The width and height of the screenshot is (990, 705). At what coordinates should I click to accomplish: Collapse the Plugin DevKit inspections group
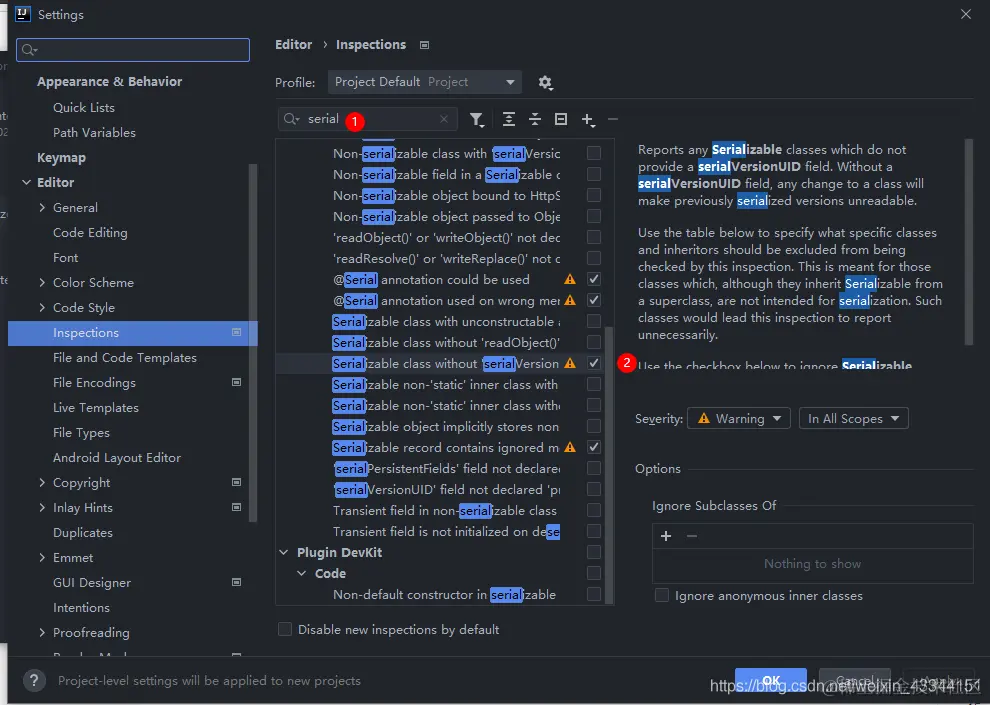pyautogui.click(x=283, y=552)
